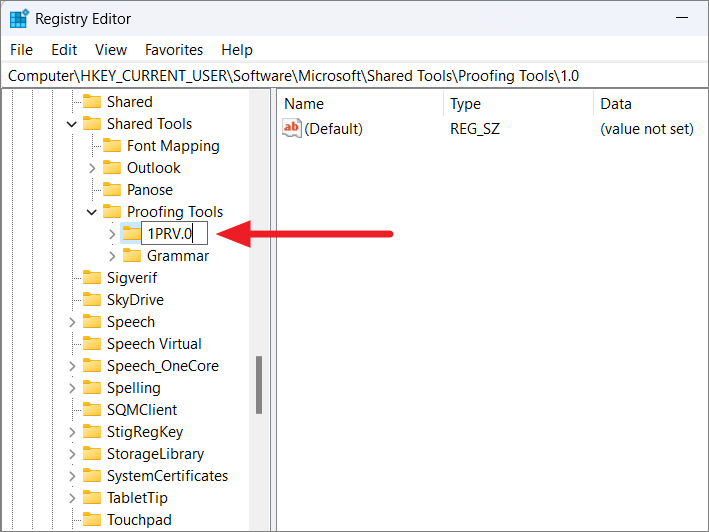Click the Touchpad folder icon
This screenshot has height=532, width=709.
tap(92, 520)
